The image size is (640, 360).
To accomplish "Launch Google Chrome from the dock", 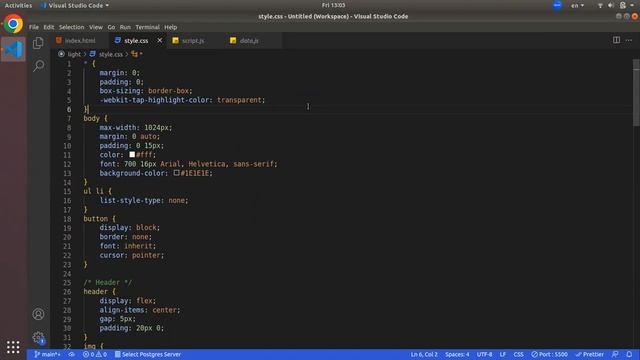I will (13, 24).
